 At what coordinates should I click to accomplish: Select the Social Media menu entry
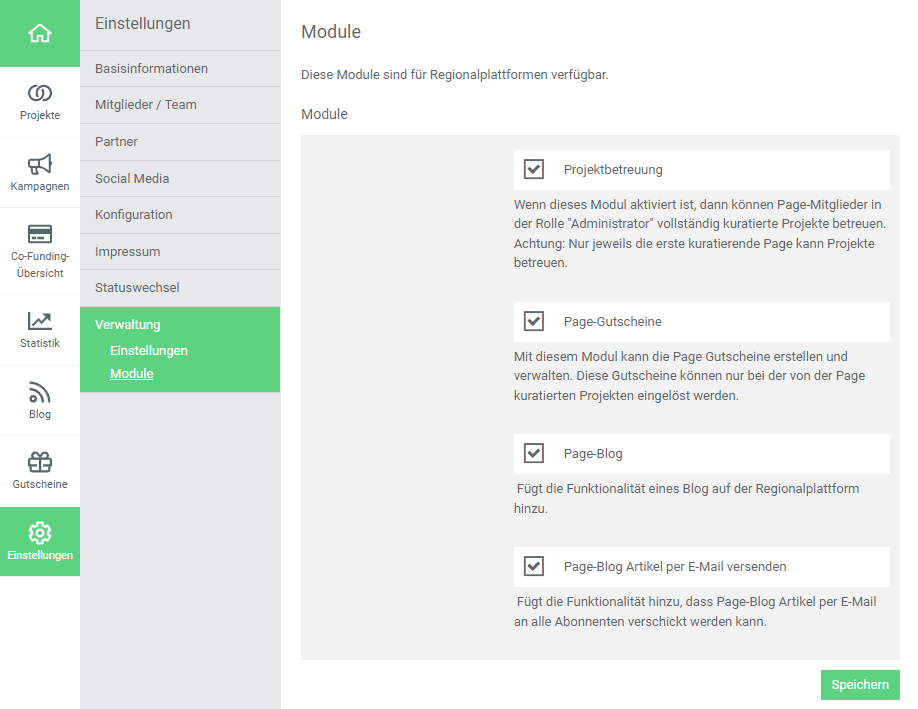[x=132, y=178]
